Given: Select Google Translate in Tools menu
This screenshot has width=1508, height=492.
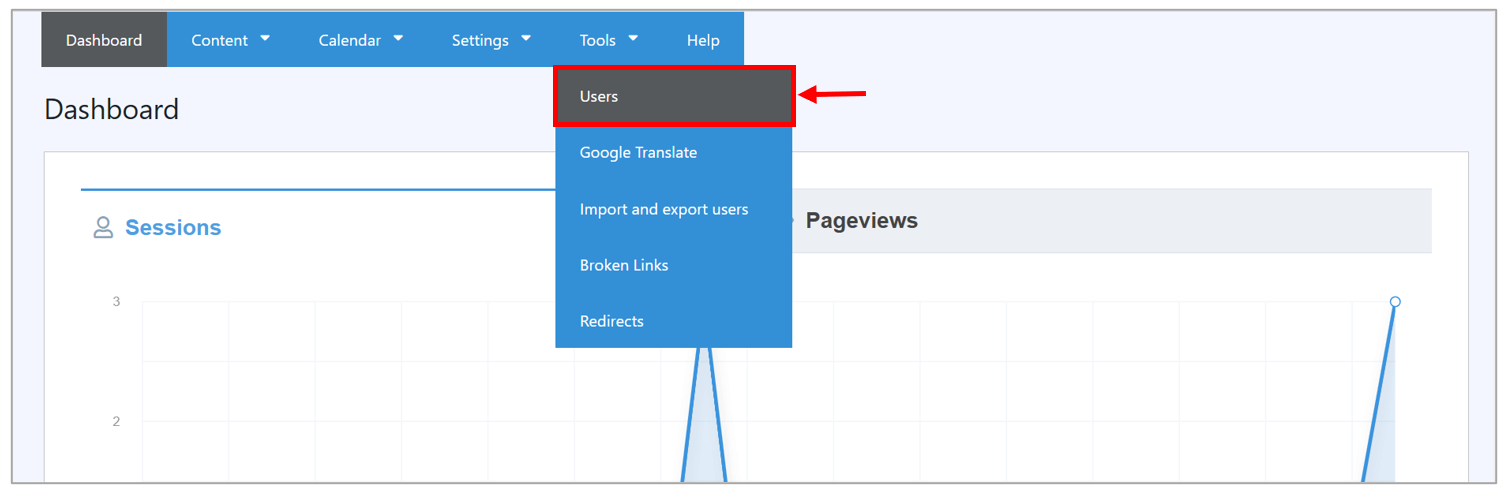Looking at the screenshot, I should 638,153.
